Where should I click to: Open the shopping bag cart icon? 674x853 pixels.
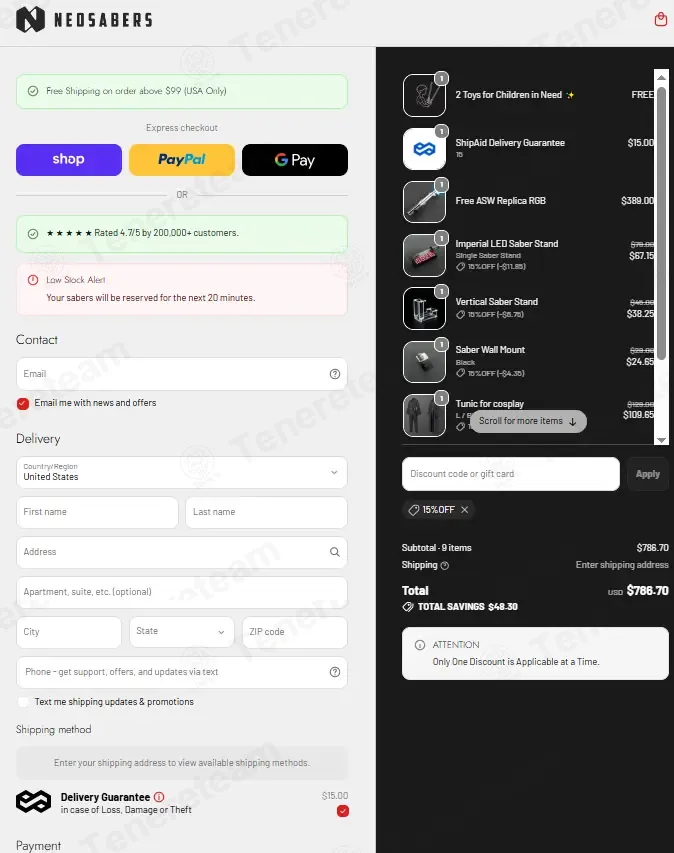coord(660,20)
